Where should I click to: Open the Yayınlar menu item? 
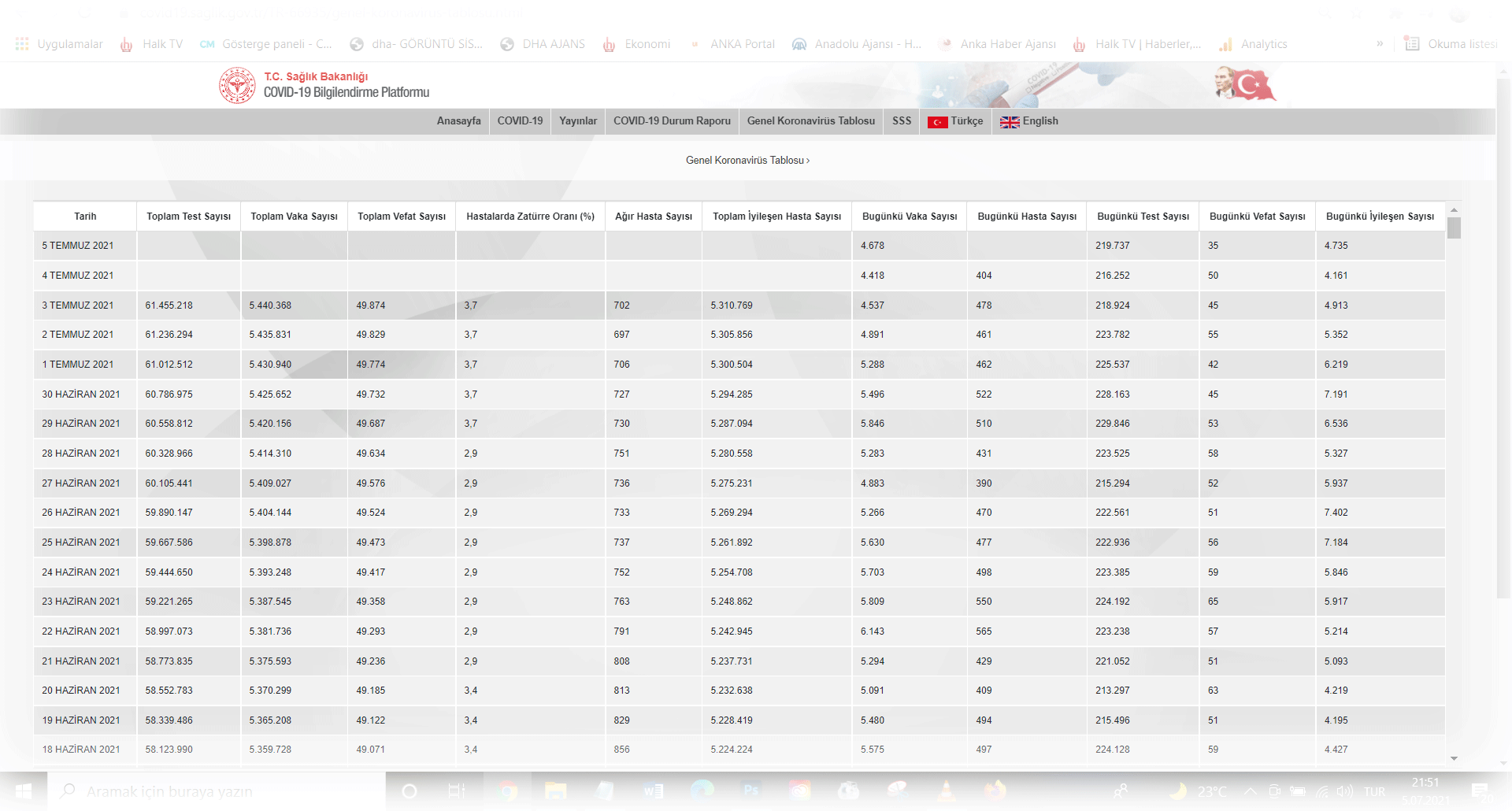(577, 121)
